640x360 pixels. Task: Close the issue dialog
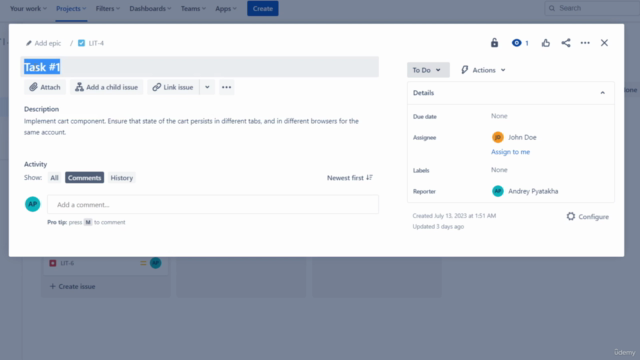[604, 43]
